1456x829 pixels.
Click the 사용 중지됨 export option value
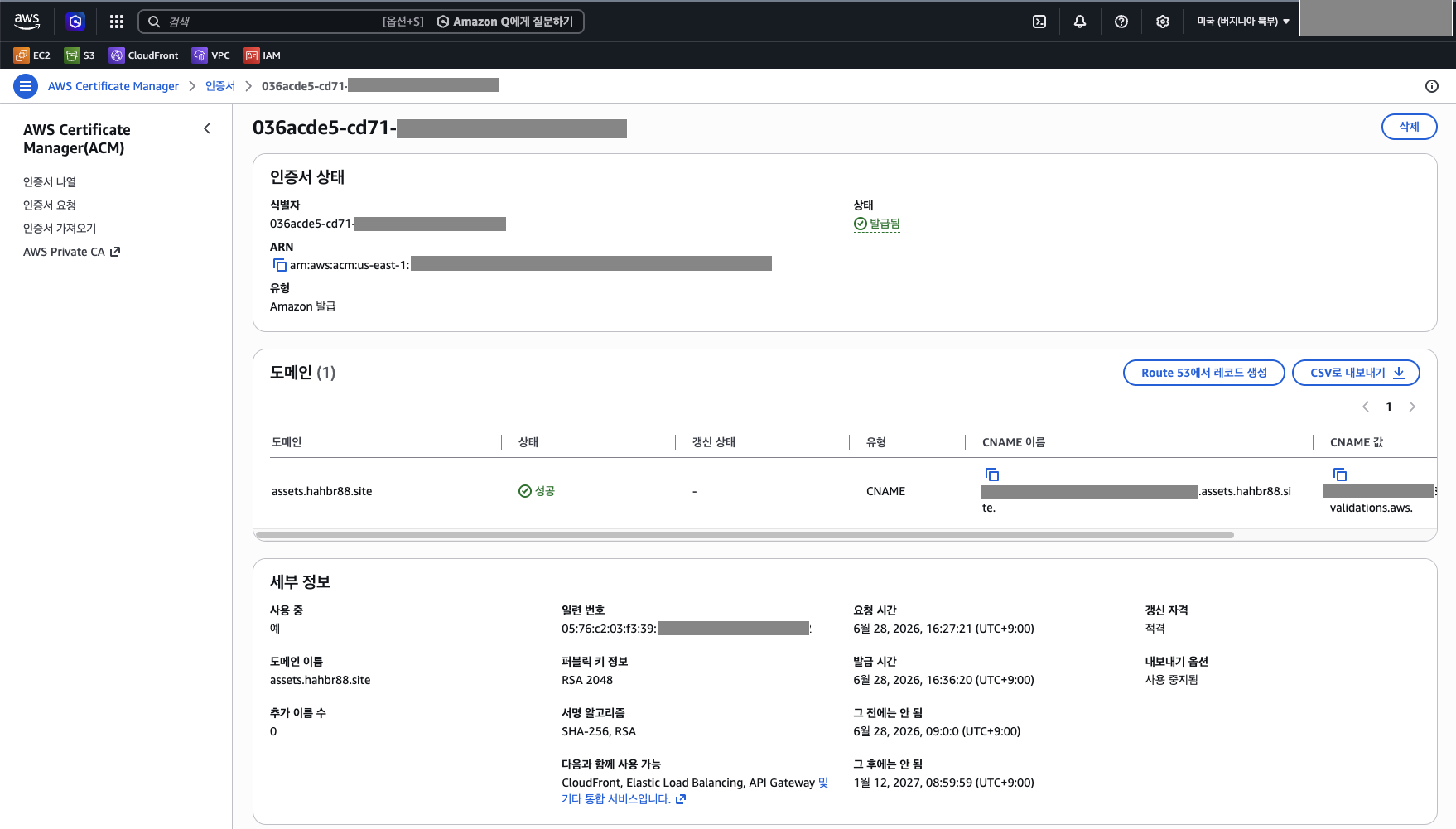tap(1172, 680)
